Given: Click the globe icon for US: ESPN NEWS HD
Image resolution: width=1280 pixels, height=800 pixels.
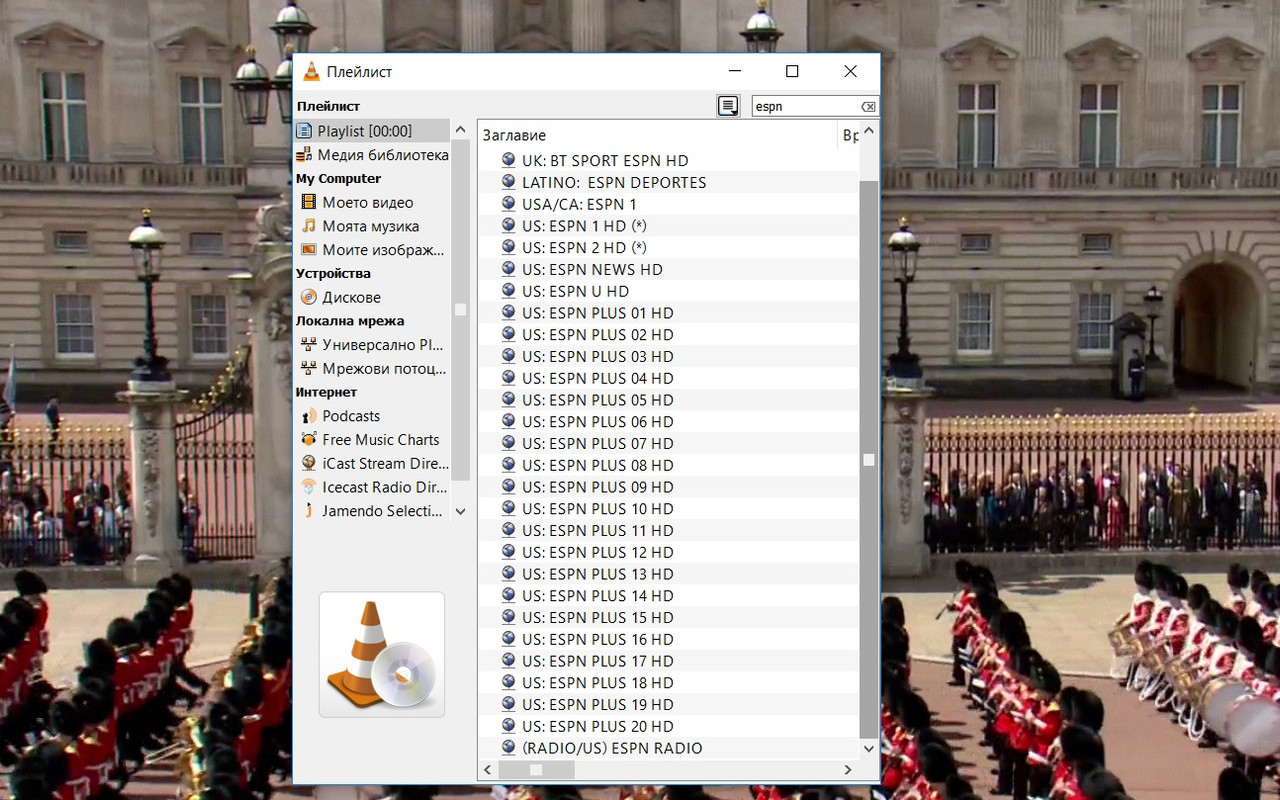Looking at the screenshot, I should point(508,269).
